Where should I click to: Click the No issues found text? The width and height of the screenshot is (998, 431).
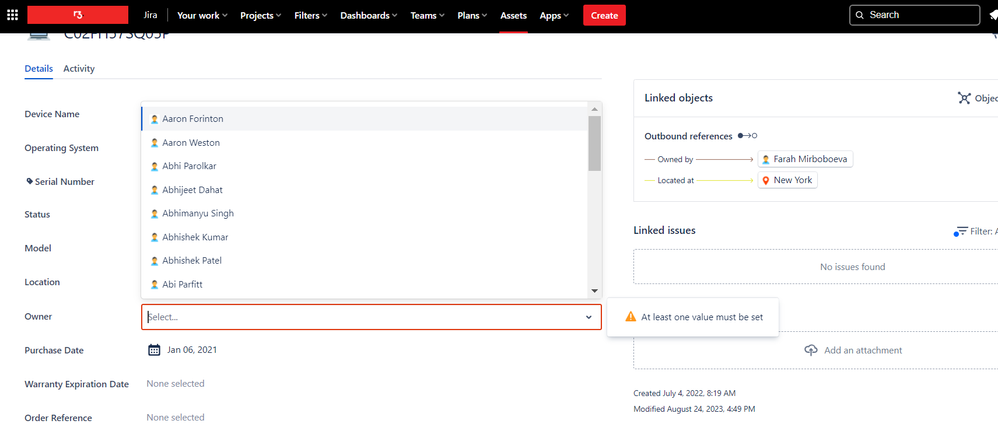point(852,267)
